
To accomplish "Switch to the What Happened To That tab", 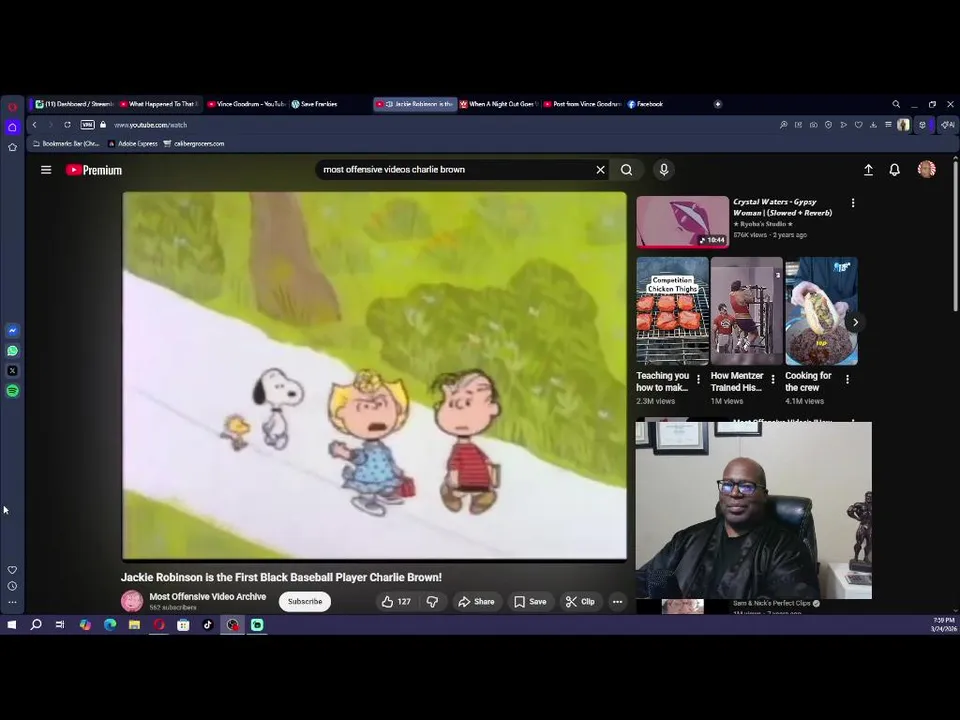I will point(159,104).
